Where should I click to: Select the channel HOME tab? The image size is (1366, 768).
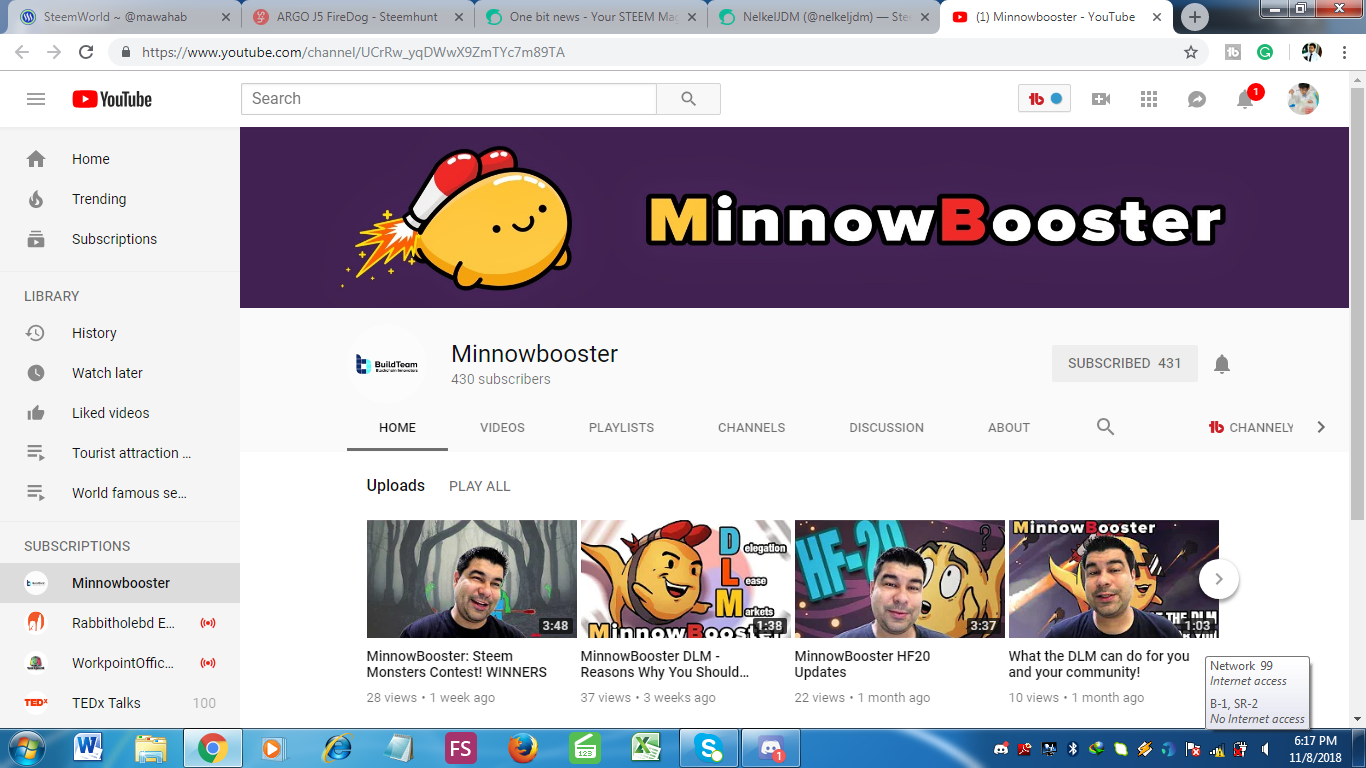pyautogui.click(x=397, y=427)
